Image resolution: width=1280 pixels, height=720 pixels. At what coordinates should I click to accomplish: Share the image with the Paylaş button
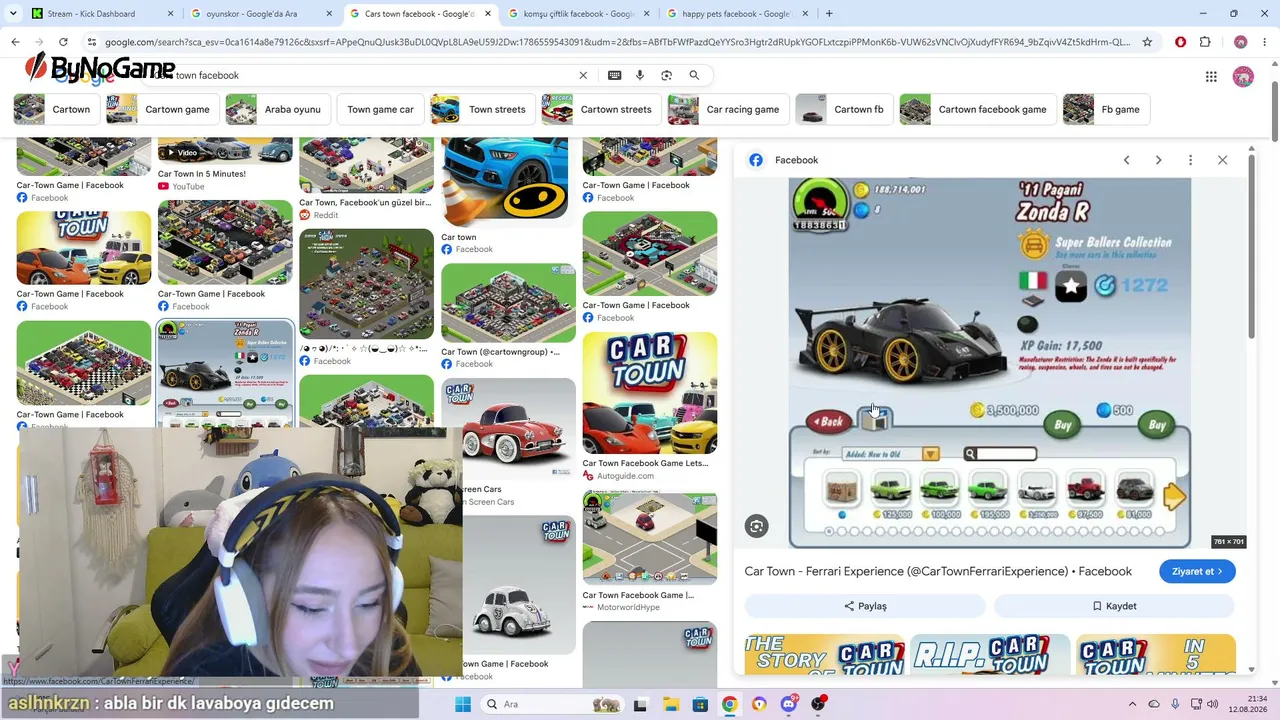point(865,606)
